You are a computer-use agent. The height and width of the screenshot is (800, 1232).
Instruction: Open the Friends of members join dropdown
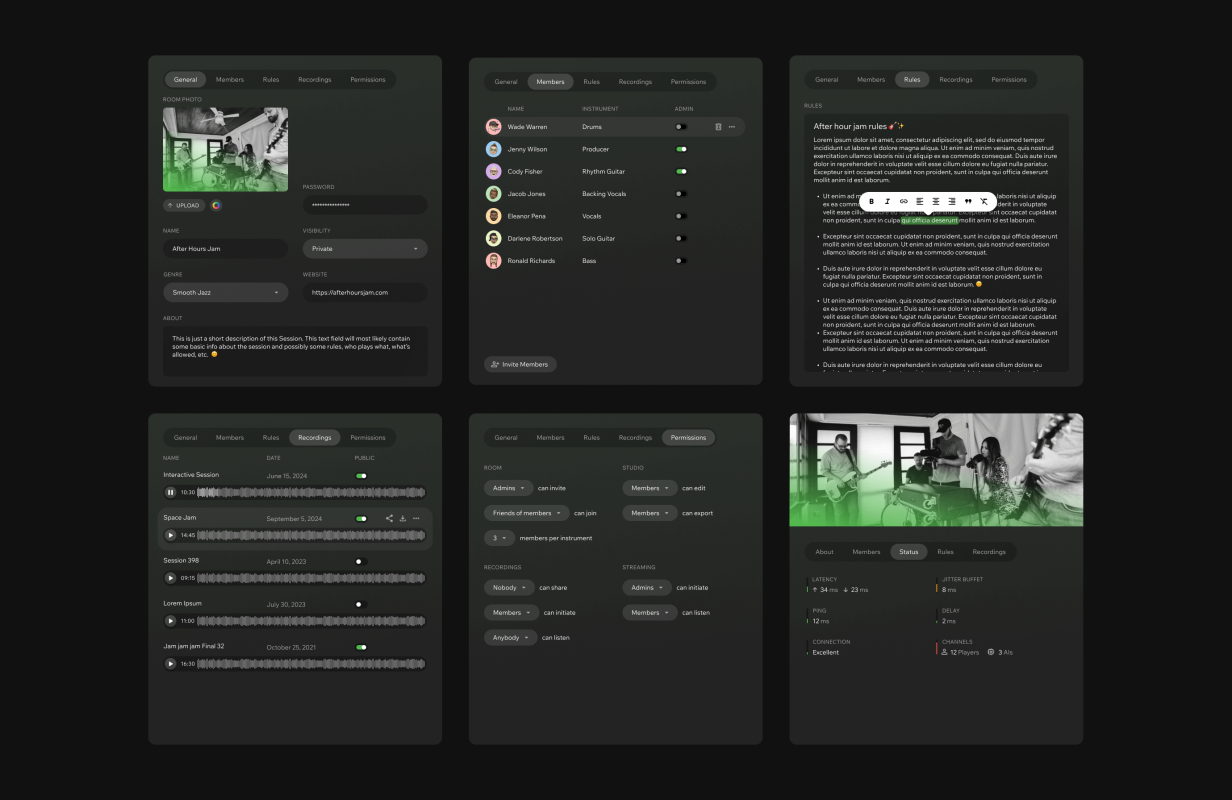coord(526,513)
